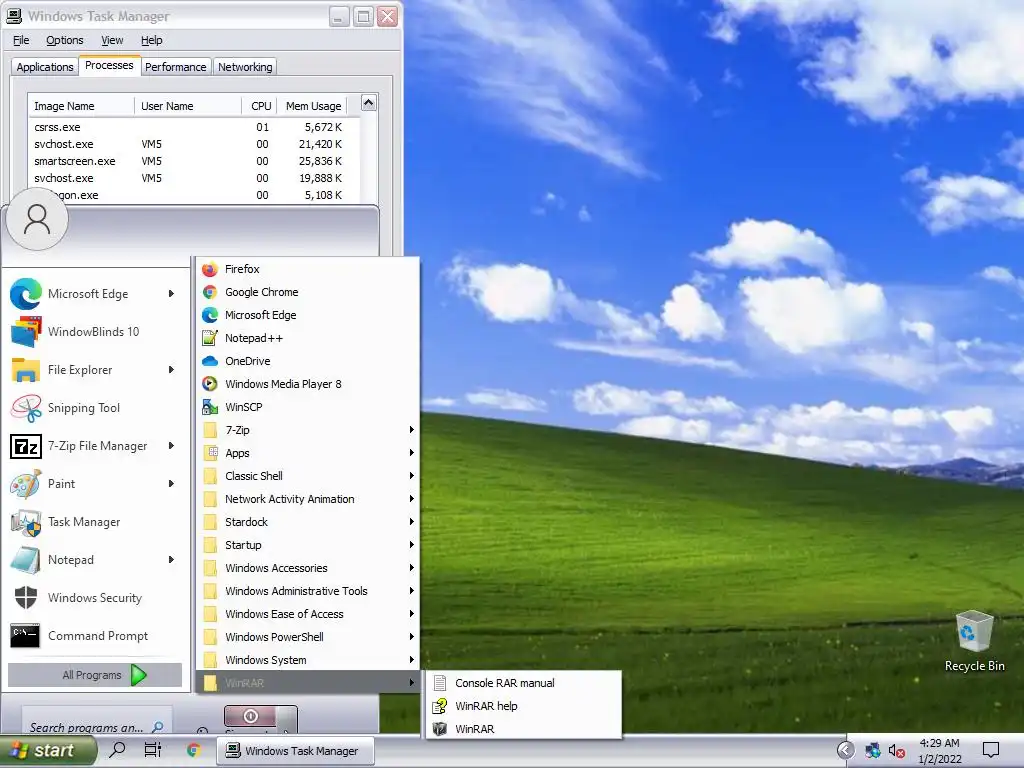The width and height of the screenshot is (1024, 768).
Task: Click the taskbar search magnifier icon
Action: pos(118,750)
